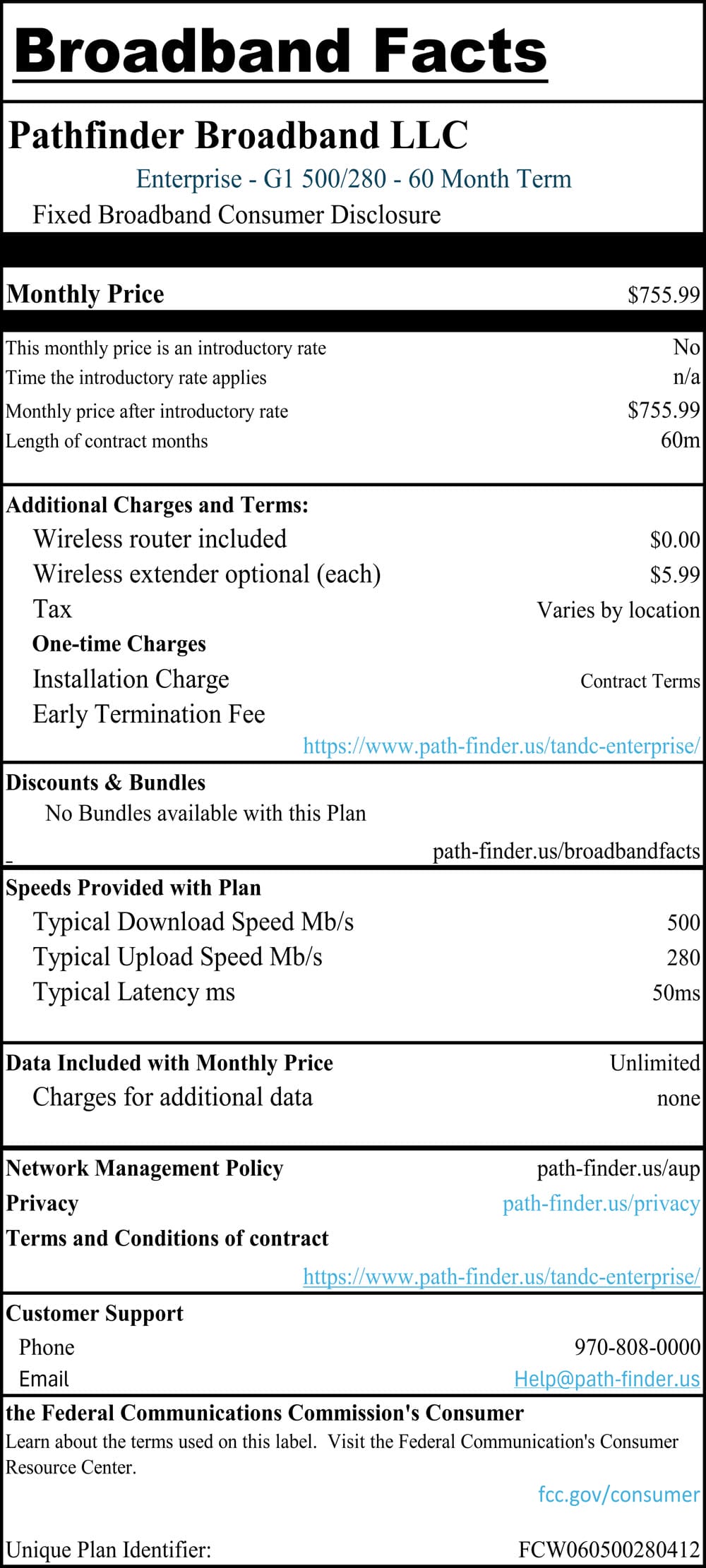
Task: Select the Pathfinder Broadband LLC provider name
Action: pos(238,135)
